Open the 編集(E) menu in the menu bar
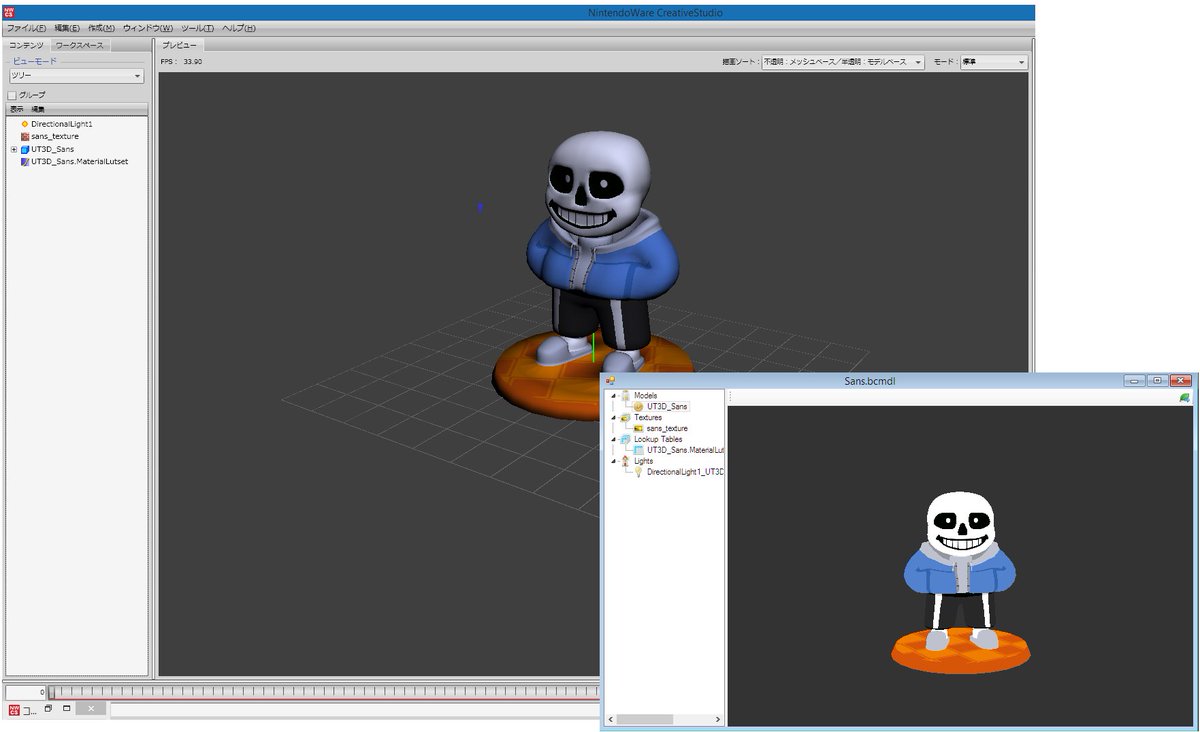Screen dimensions: 1200x732 (x=67, y=28)
